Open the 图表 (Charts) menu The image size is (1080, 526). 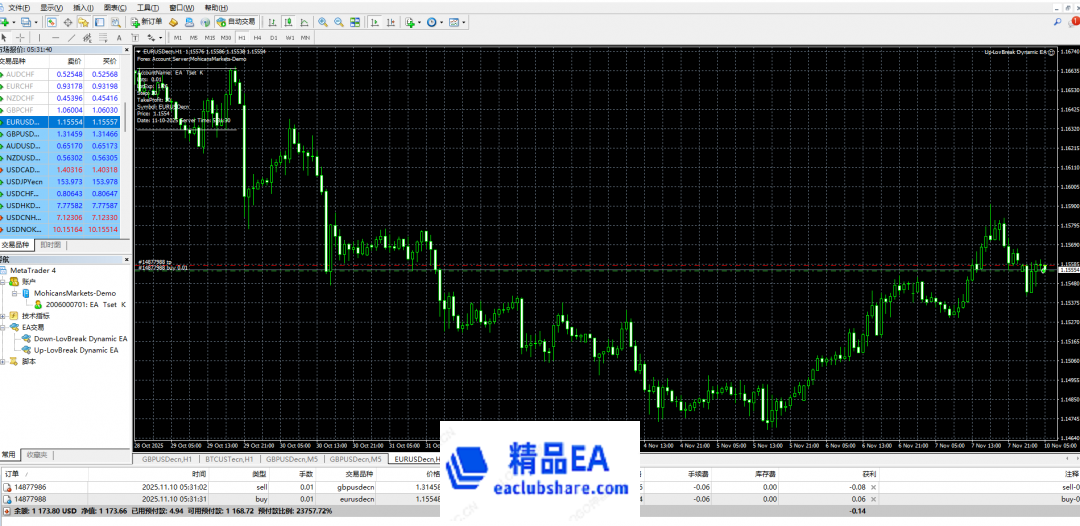(115, 7)
